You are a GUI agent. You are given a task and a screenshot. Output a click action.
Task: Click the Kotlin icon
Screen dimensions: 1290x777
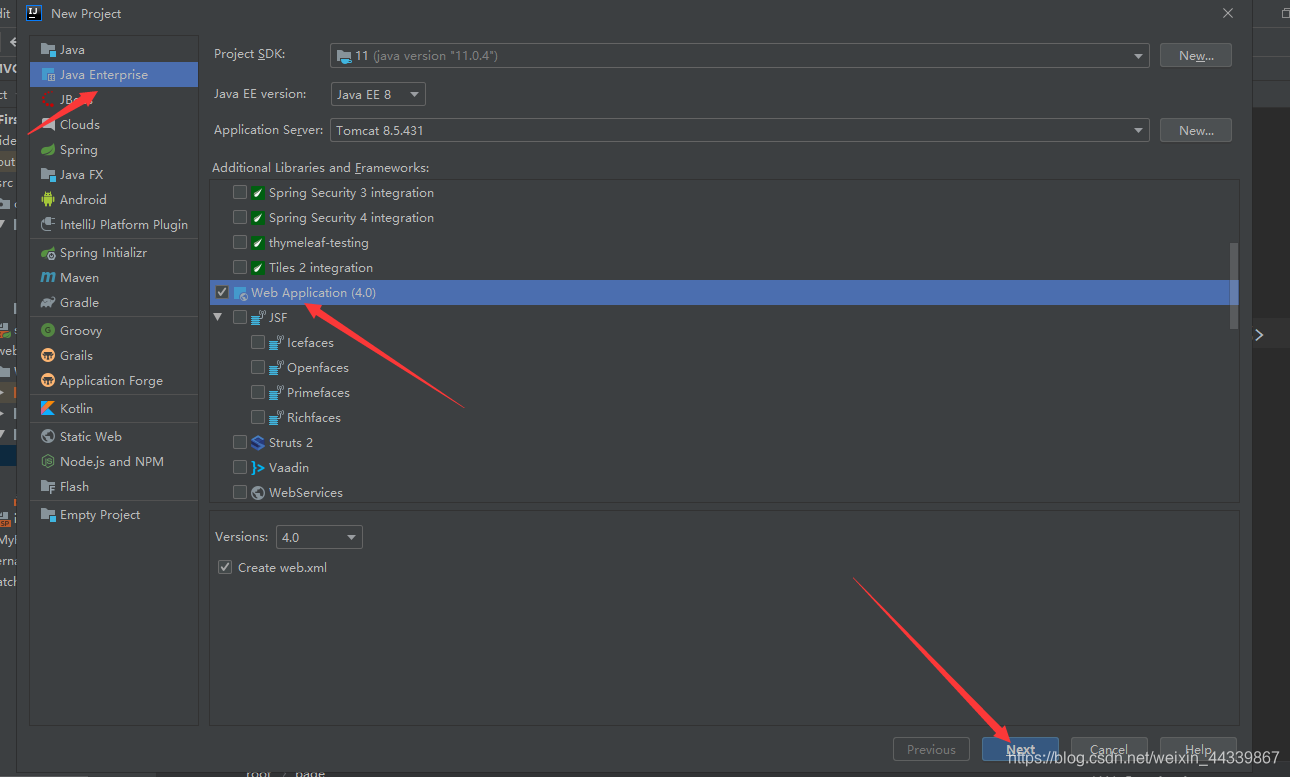click(x=48, y=409)
